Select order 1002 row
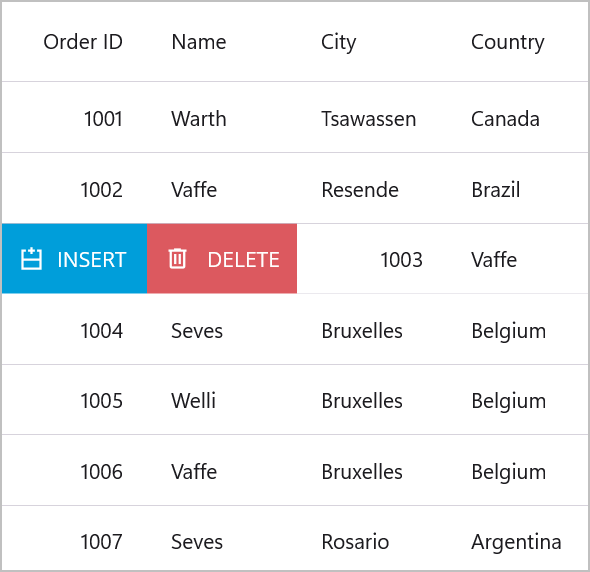 295,188
